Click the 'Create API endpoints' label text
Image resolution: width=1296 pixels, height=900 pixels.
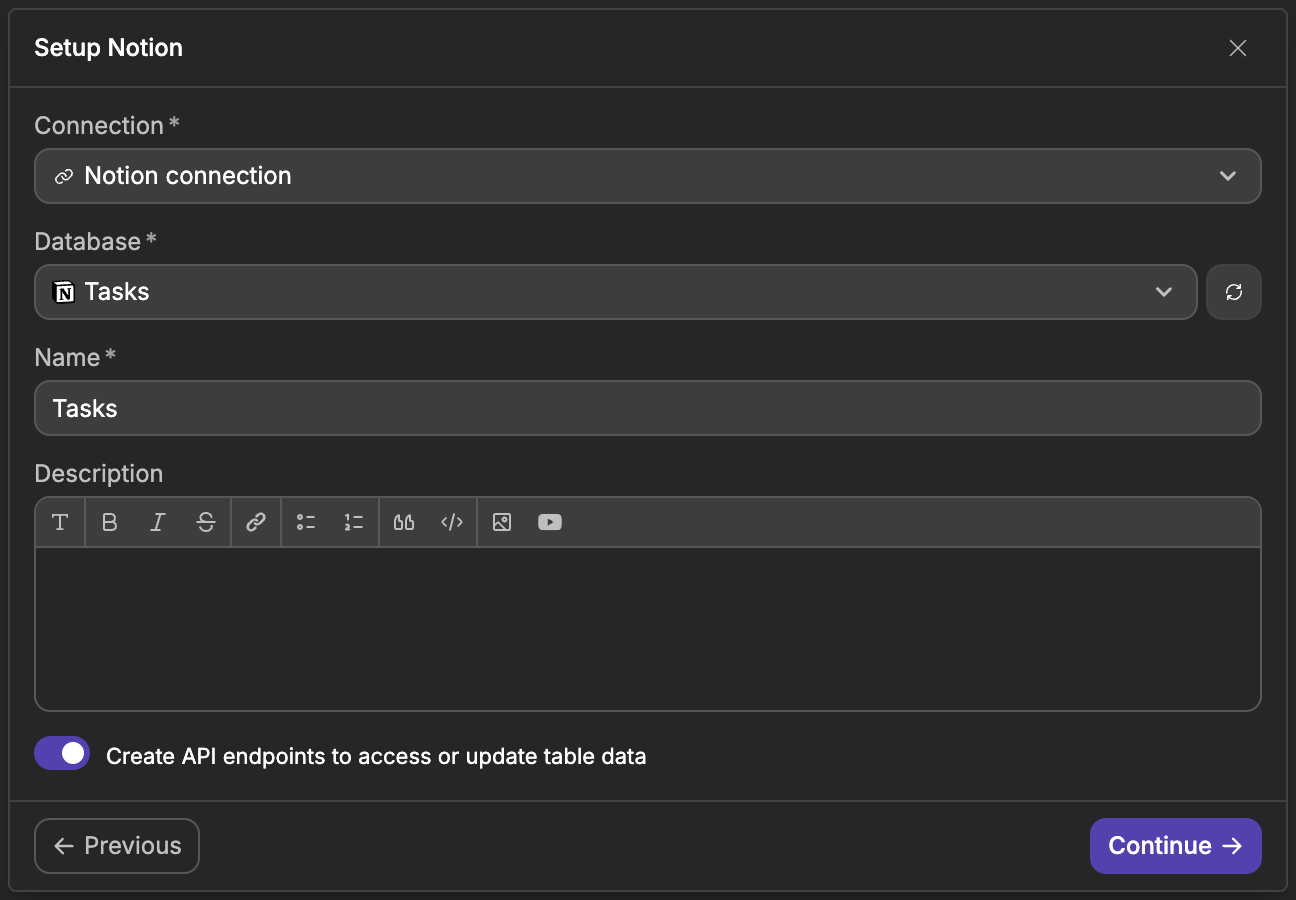point(376,756)
